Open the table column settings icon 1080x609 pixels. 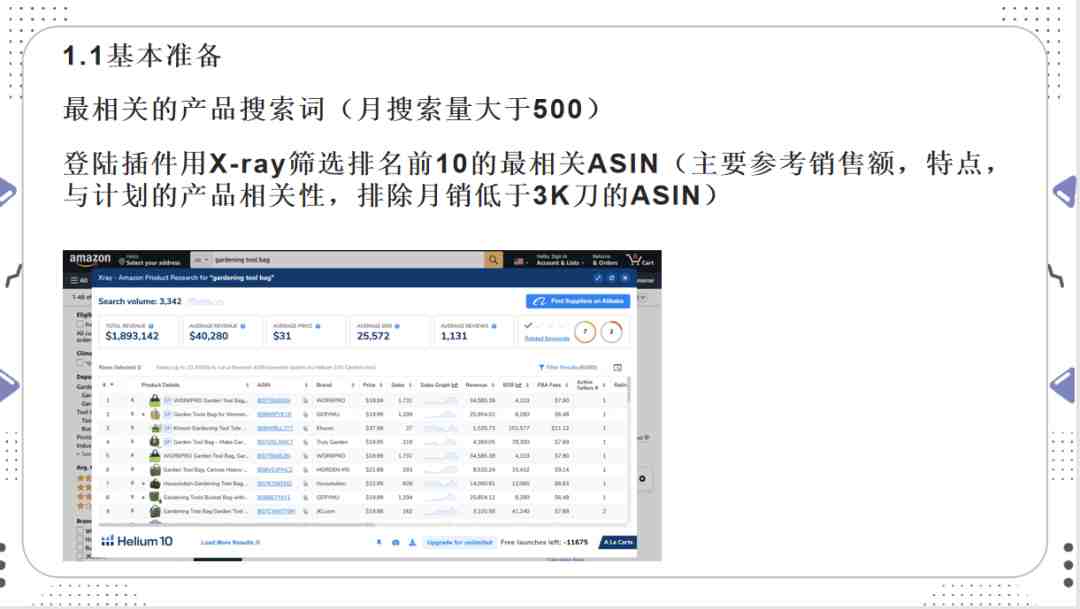617,367
